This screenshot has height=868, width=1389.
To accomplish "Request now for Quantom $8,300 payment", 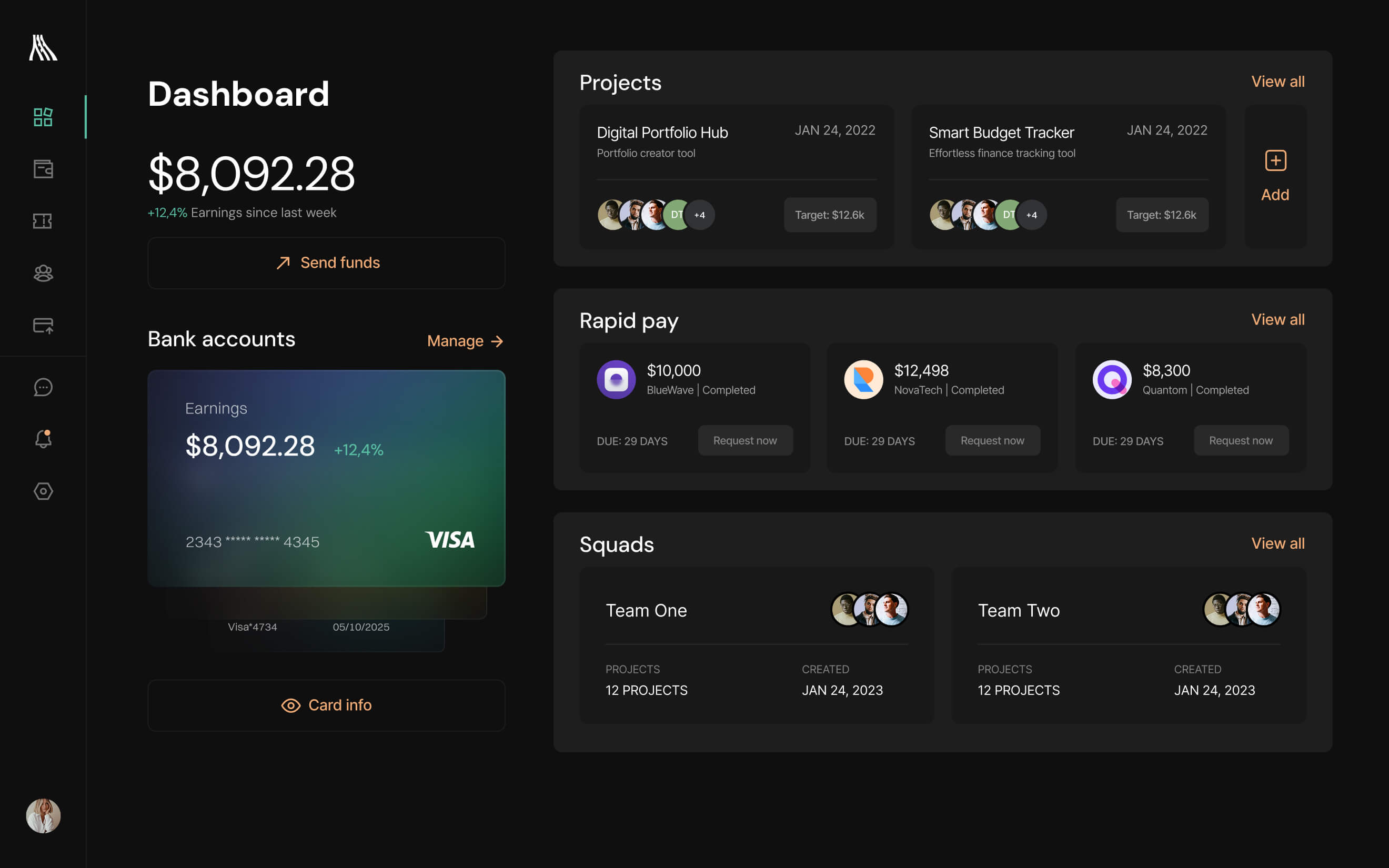I will pyautogui.click(x=1241, y=440).
